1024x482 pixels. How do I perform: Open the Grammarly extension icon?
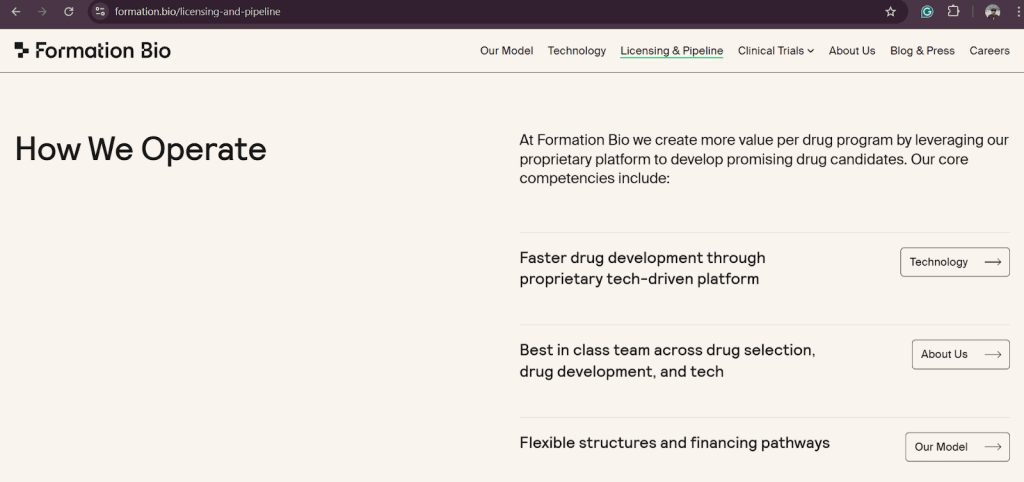point(927,12)
